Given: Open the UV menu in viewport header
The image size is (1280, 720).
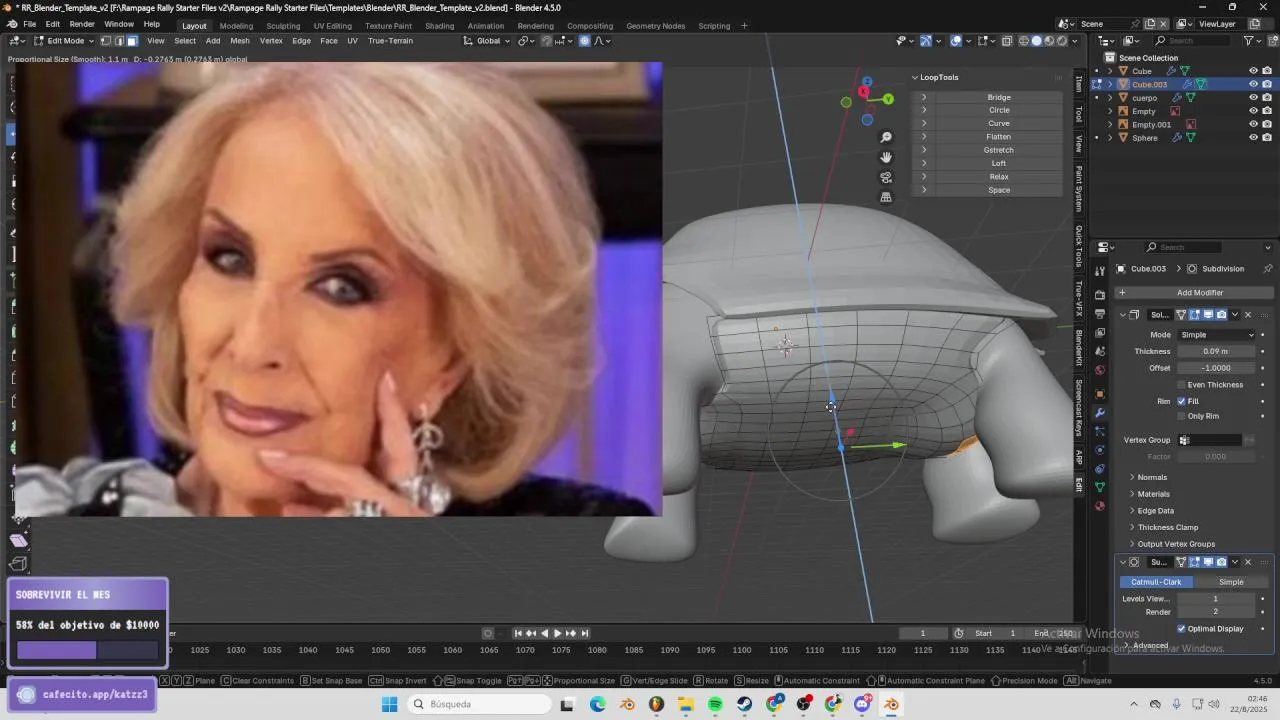Looking at the screenshot, I should [352, 41].
